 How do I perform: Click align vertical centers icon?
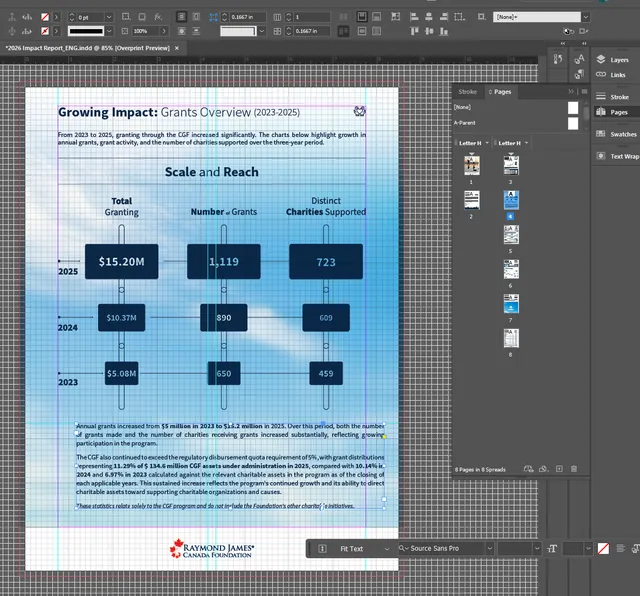pyautogui.click(x=429, y=31)
